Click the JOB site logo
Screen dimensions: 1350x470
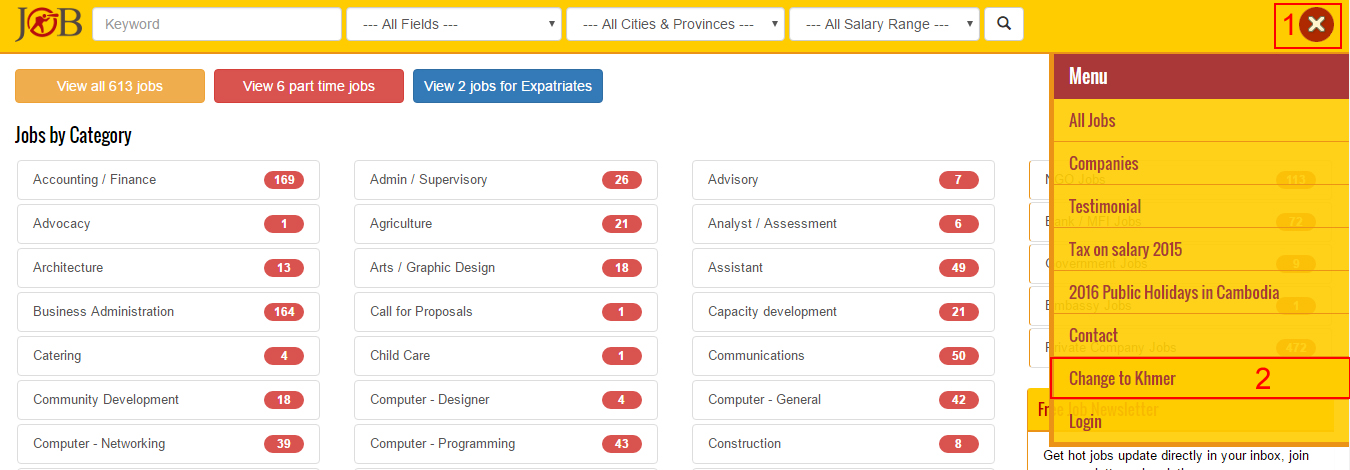click(48, 24)
